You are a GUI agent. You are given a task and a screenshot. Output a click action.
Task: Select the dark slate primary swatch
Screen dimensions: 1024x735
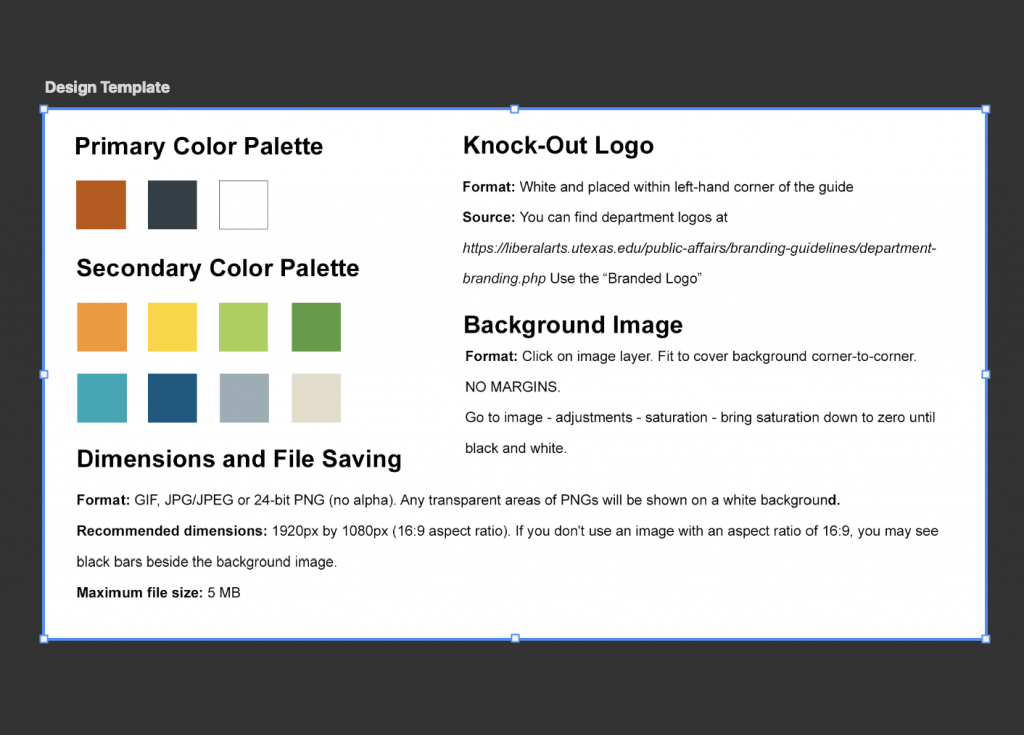point(172,205)
